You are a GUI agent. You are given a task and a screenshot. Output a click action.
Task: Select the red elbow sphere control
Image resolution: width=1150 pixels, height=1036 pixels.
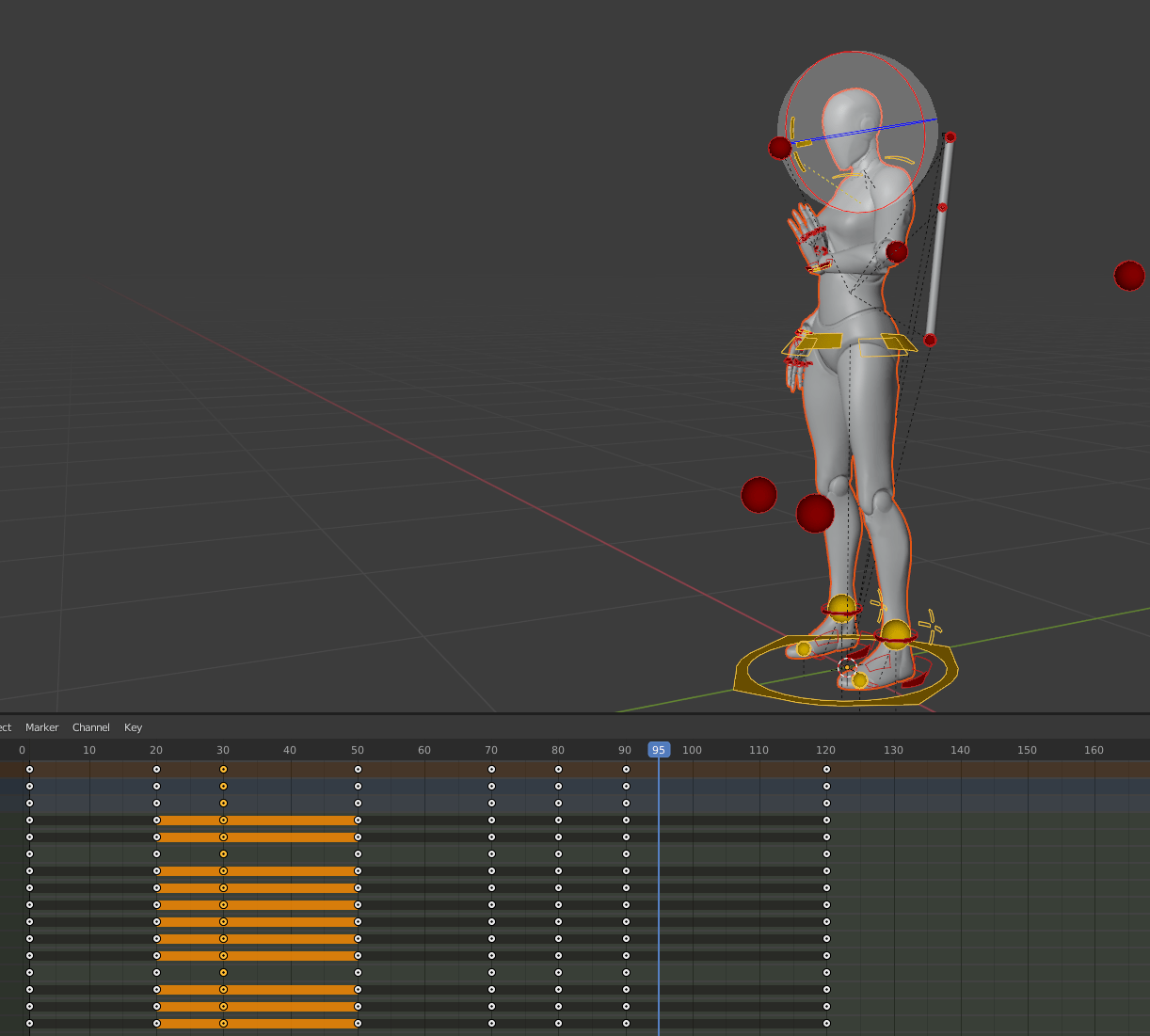point(897,251)
